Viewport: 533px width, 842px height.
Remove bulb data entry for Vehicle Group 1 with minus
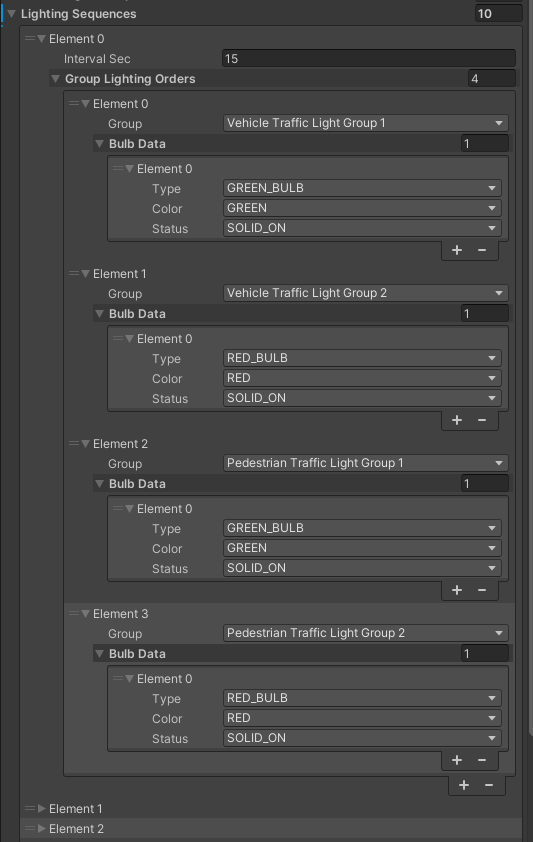[x=482, y=250]
